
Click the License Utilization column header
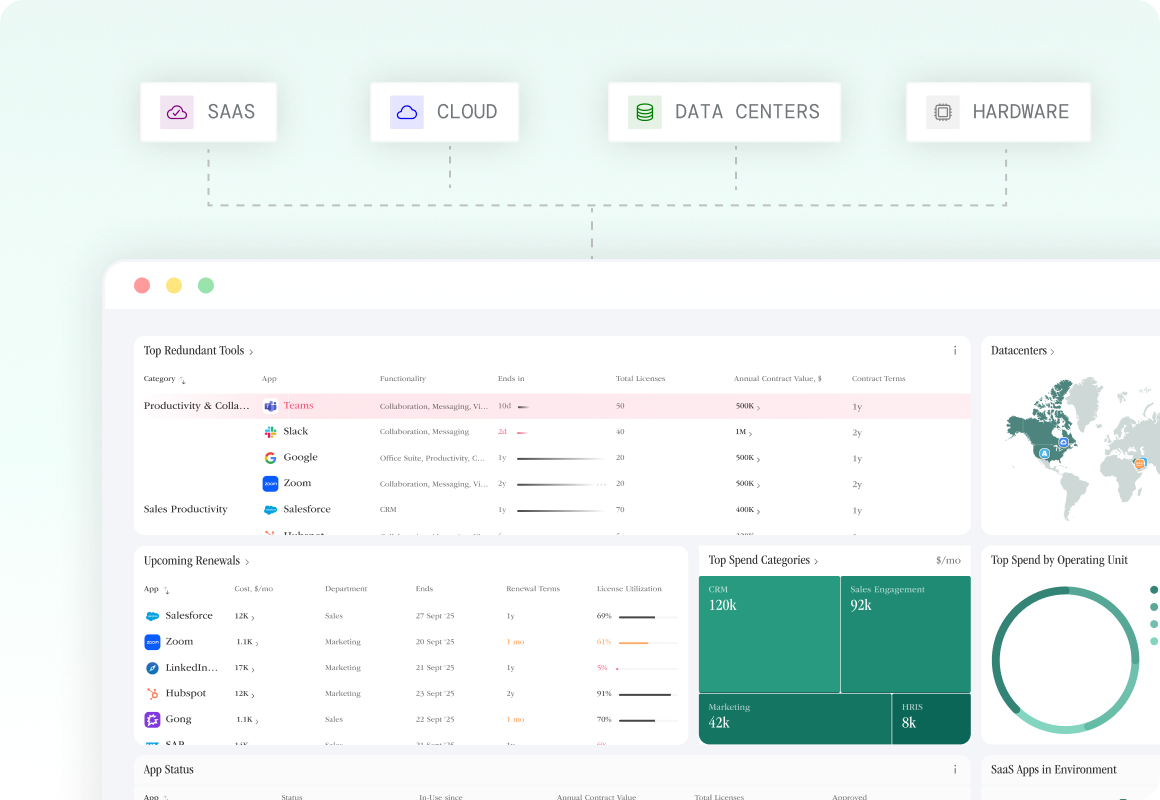tap(629, 589)
